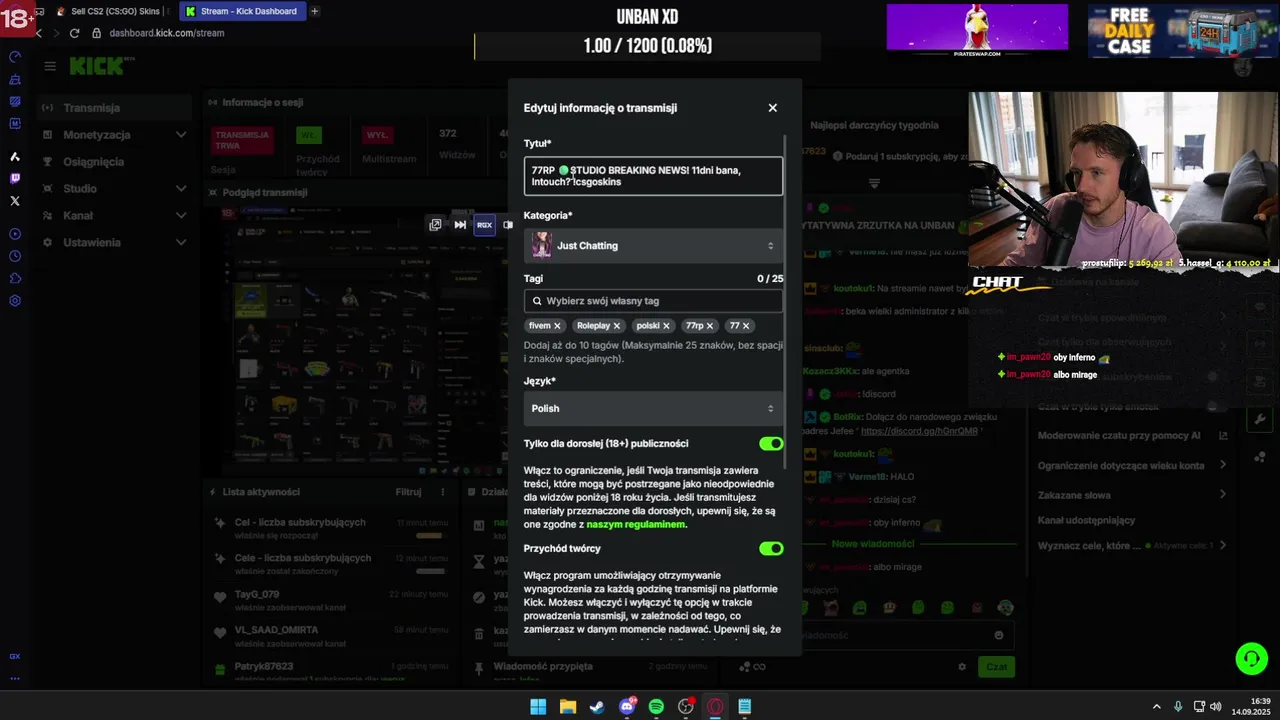Image resolution: width=1280 pixels, height=720 pixels.
Task: Open Twitch from the browser sidebar
Action: pos(15,179)
